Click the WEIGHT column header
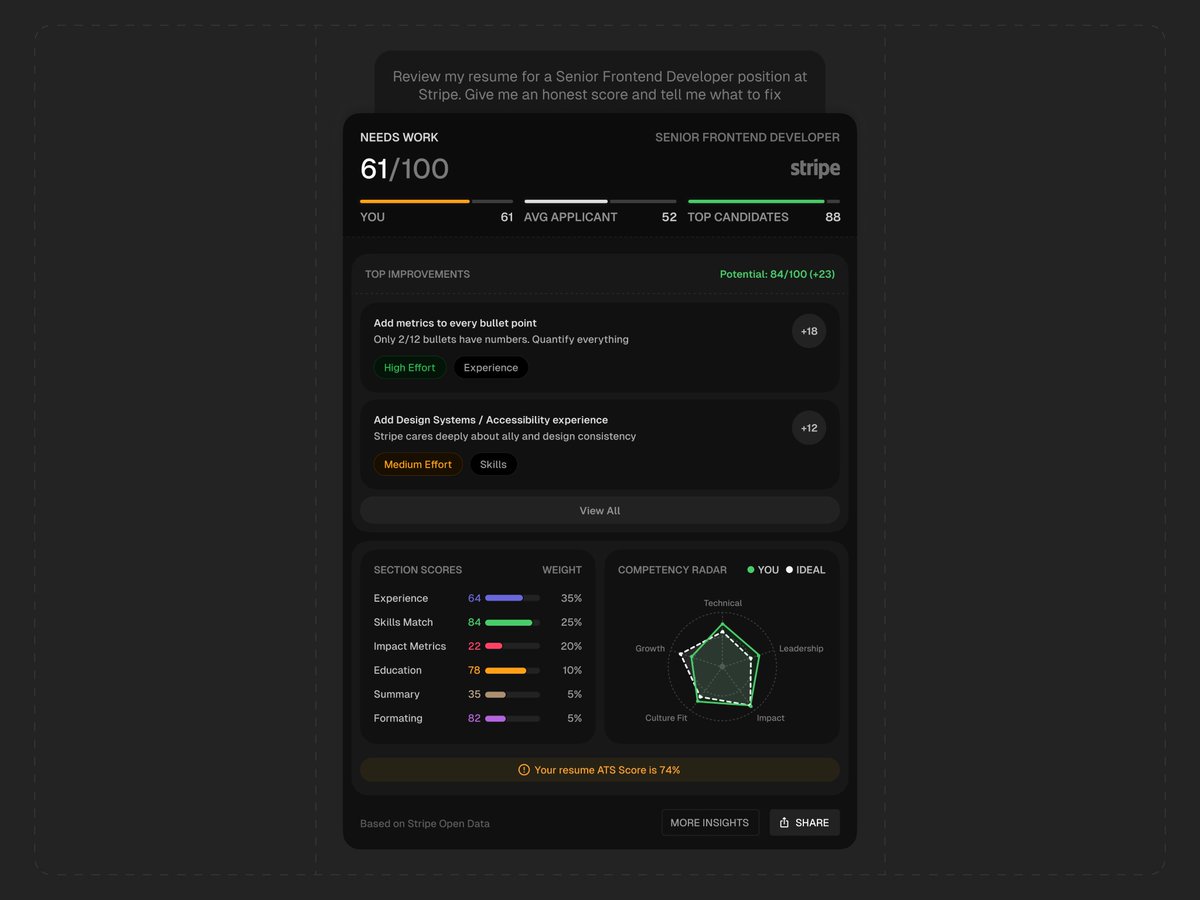Image resolution: width=1200 pixels, height=900 pixels. coord(562,570)
